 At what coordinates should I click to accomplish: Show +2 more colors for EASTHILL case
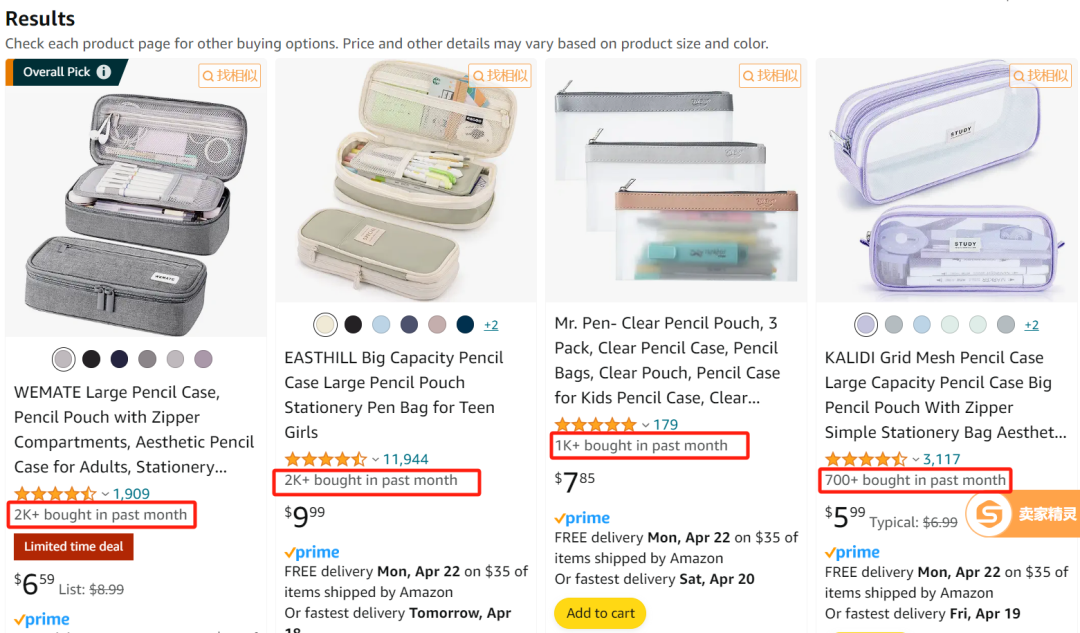[x=491, y=325]
